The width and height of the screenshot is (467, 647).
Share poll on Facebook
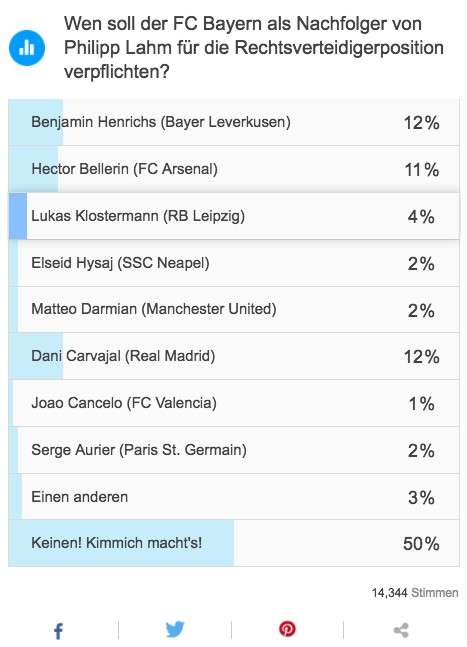pyautogui.click(x=59, y=631)
